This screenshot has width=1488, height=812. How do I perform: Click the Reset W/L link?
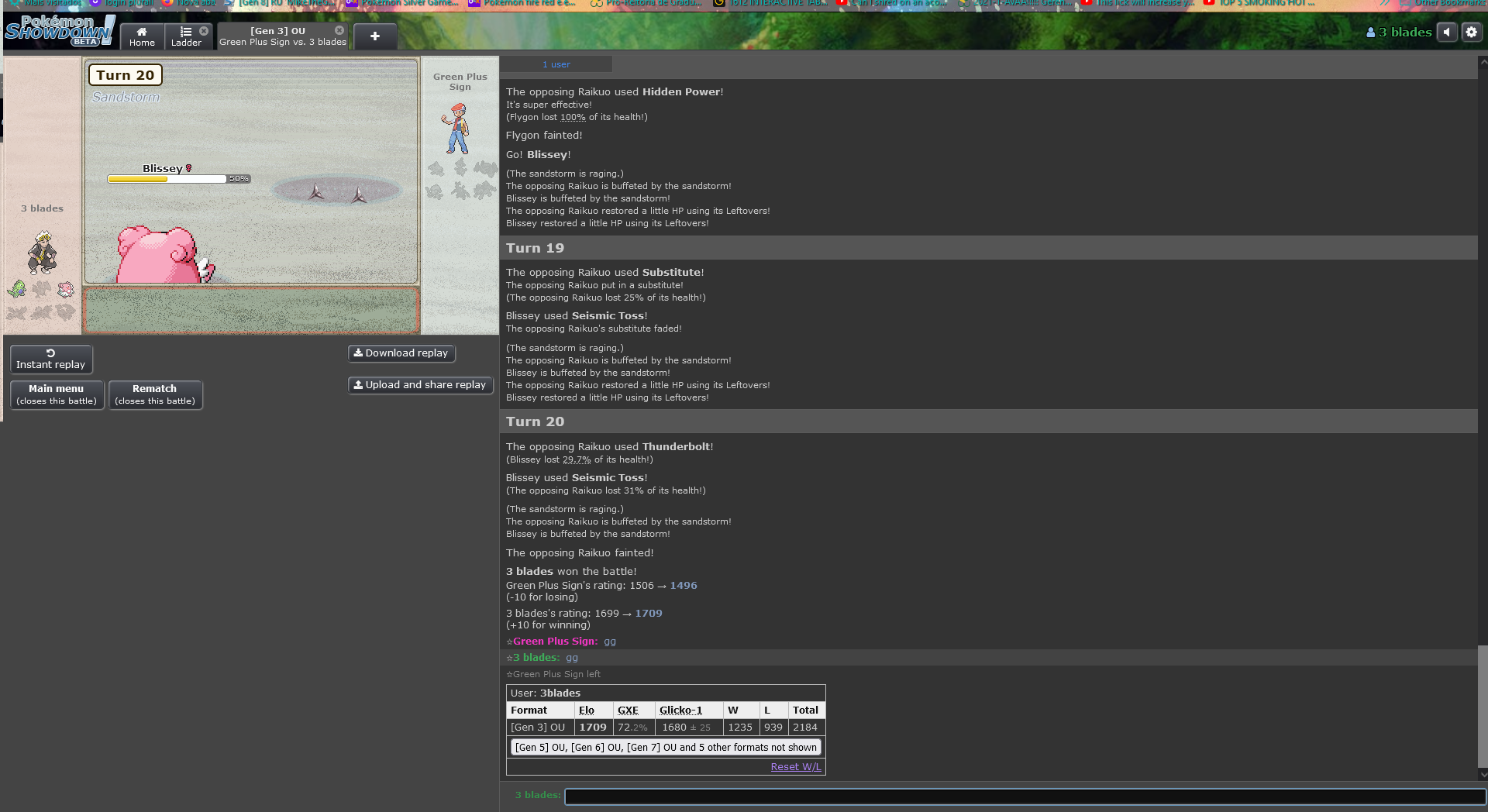[x=795, y=767]
